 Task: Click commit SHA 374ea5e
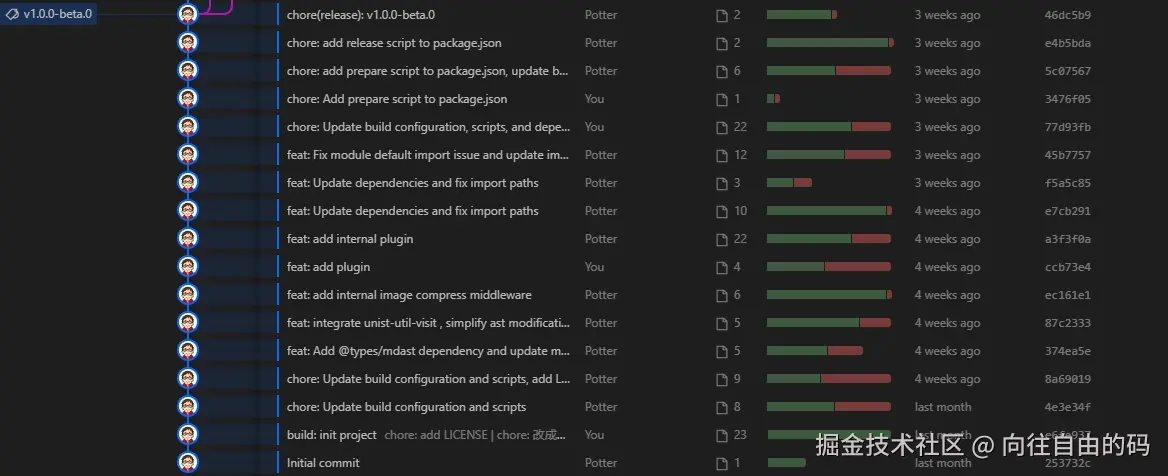[1067, 351]
